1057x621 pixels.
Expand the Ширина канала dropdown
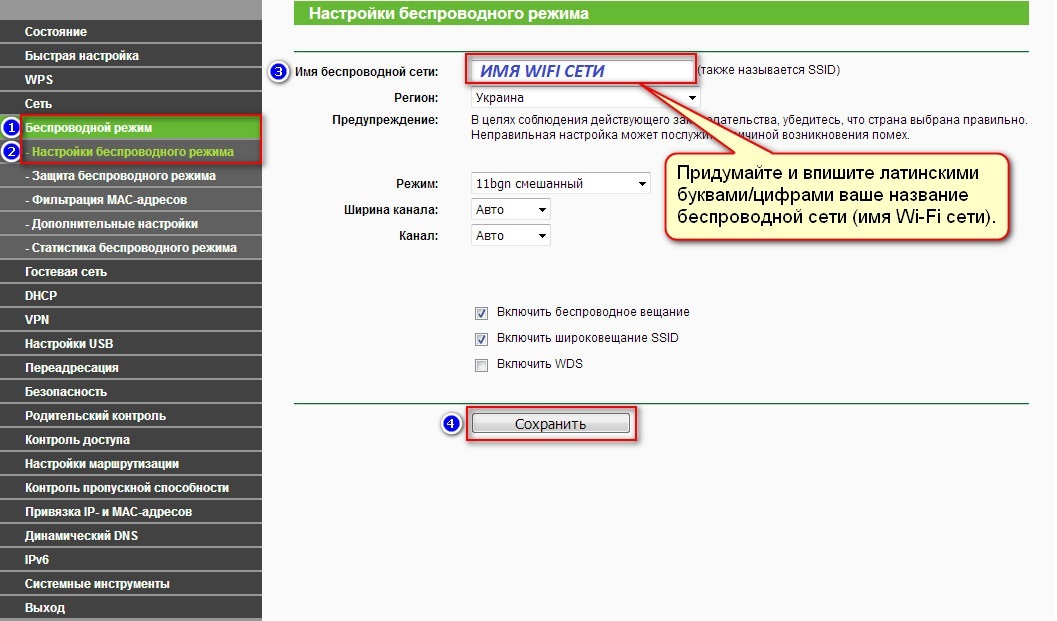510,210
